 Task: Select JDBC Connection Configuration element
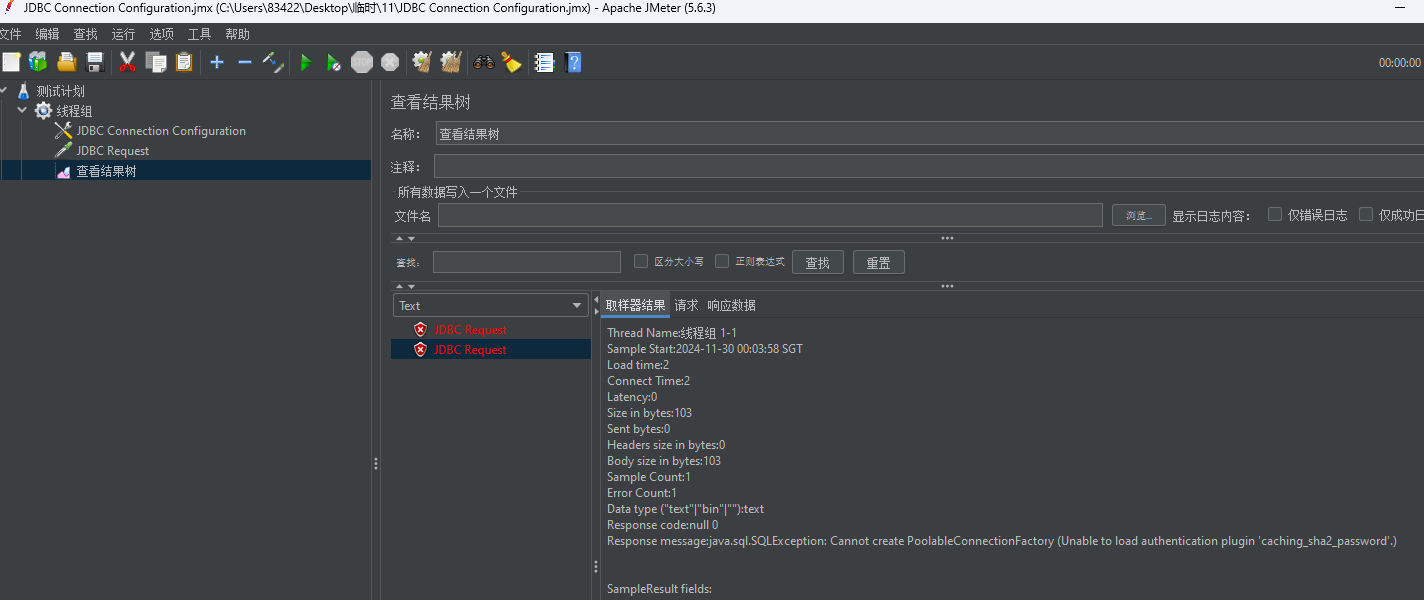[161, 131]
